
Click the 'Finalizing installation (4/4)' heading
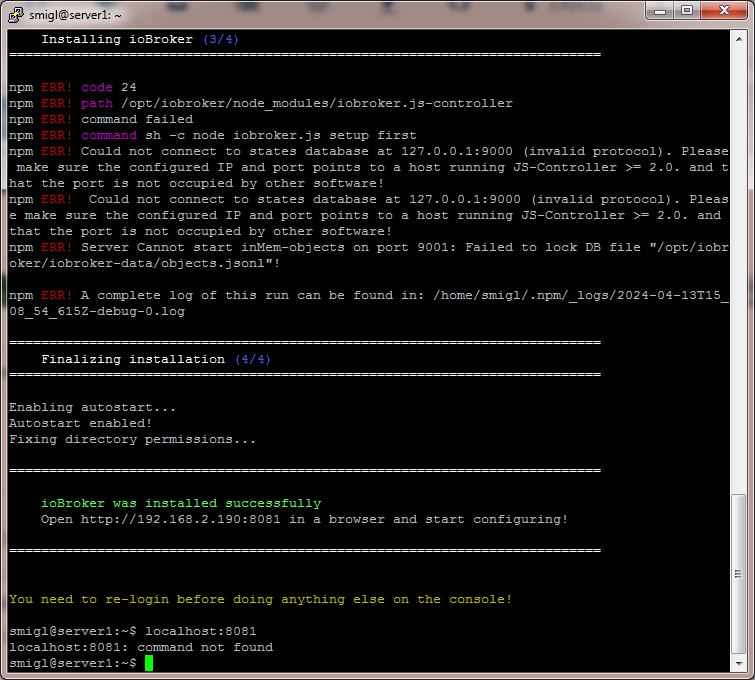coord(156,359)
